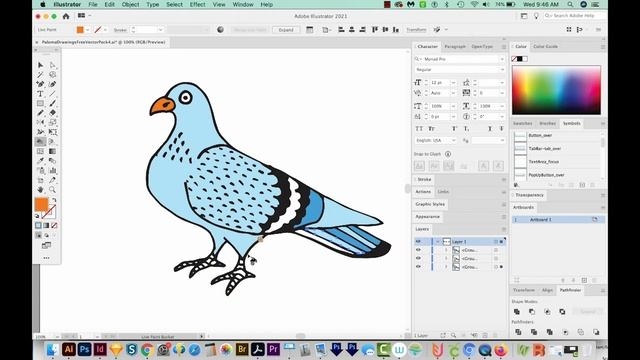640x360 pixels.
Task: Click the Search Adobe Help field
Action: [574, 16]
